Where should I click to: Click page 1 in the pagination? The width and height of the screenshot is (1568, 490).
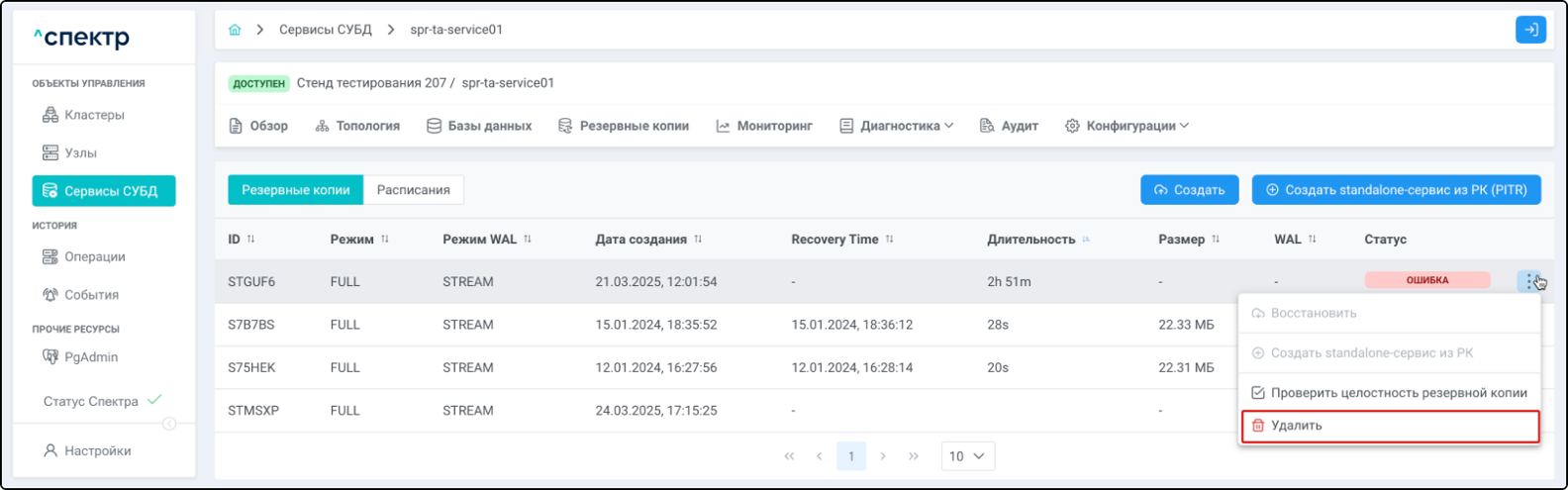tap(851, 456)
